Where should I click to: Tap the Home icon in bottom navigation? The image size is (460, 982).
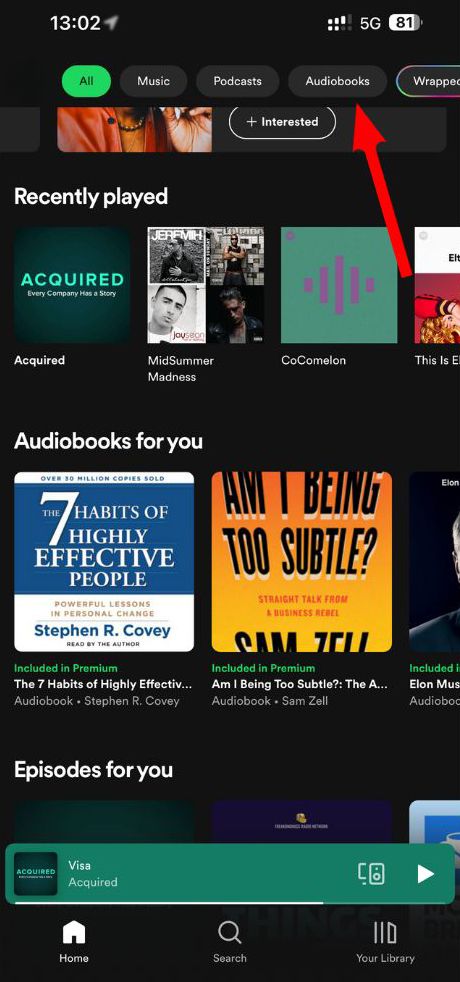(73, 931)
